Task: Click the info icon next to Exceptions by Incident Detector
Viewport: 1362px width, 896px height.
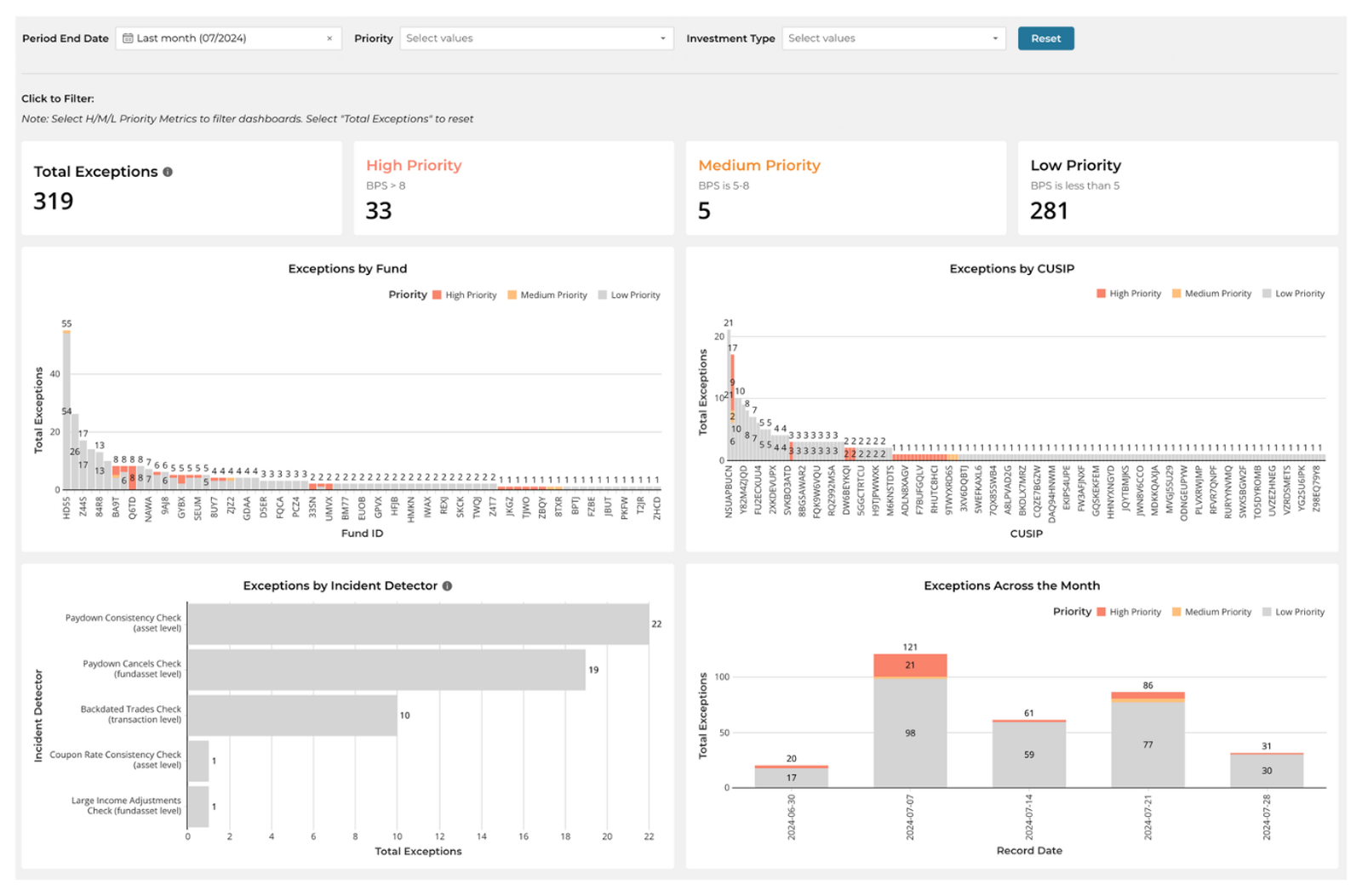Action: click(447, 586)
